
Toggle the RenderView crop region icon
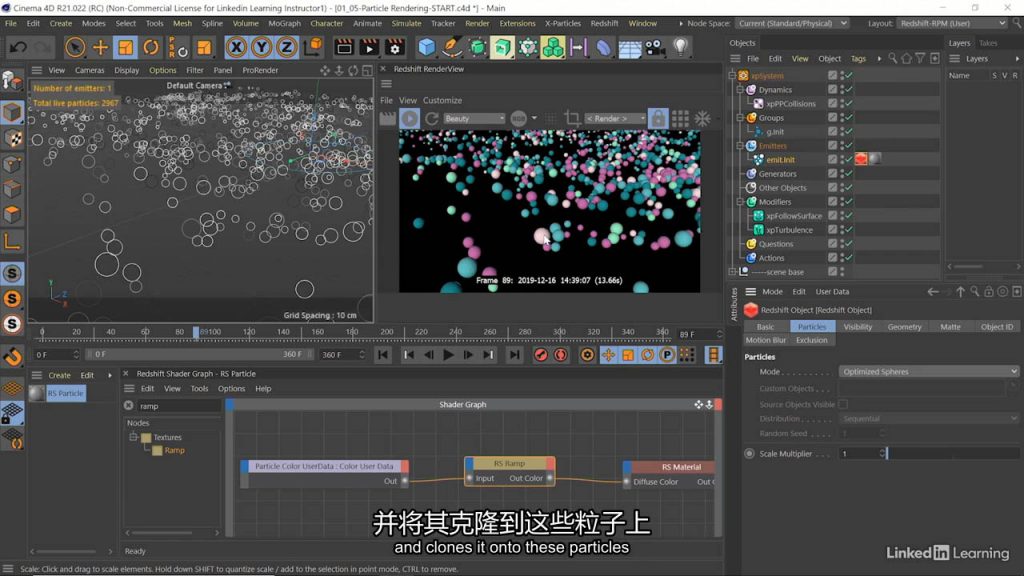pos(573,118)
